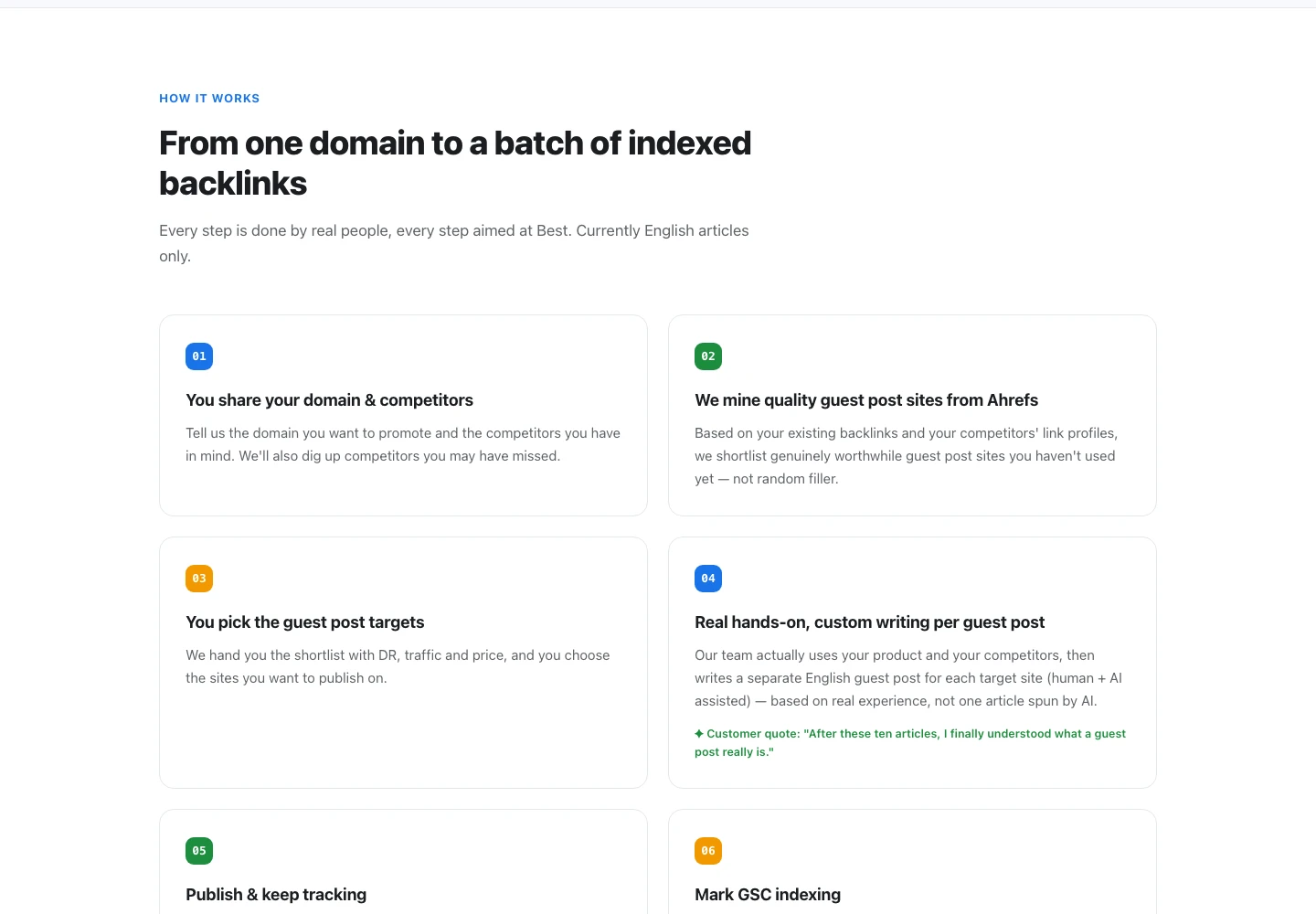This screenshot has width=1316, height=914.
Task: Click the orange 03 step badge
Action: 199,579
